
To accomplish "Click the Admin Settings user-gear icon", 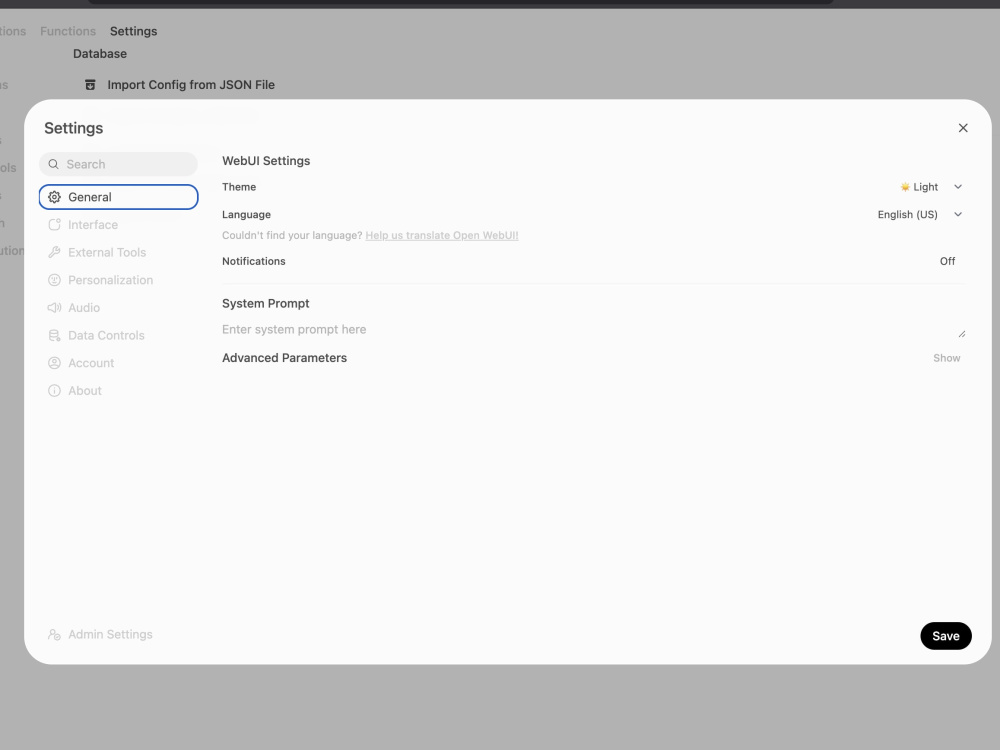I will 54,635.
